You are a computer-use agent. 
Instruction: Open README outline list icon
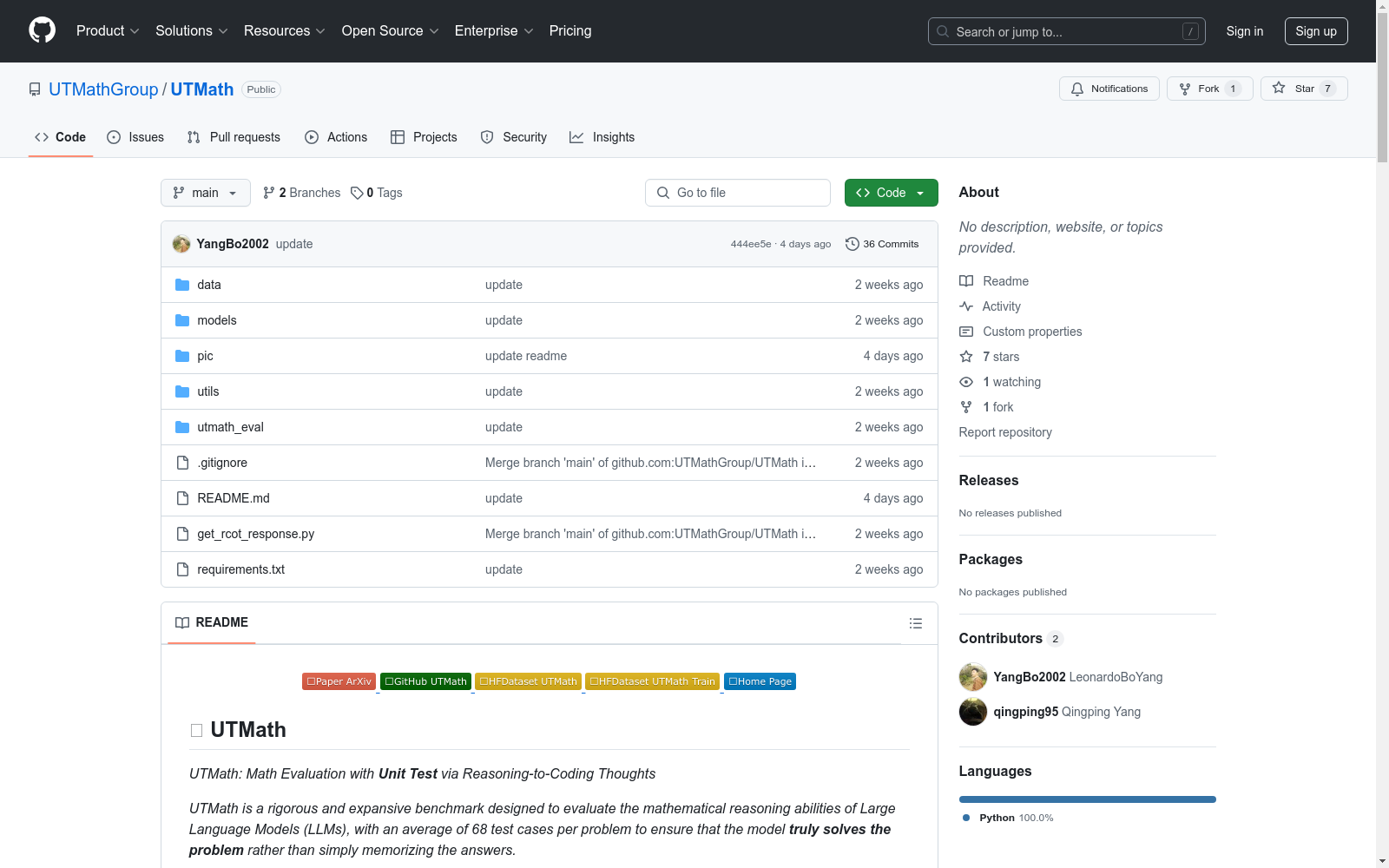coord(916,623)
